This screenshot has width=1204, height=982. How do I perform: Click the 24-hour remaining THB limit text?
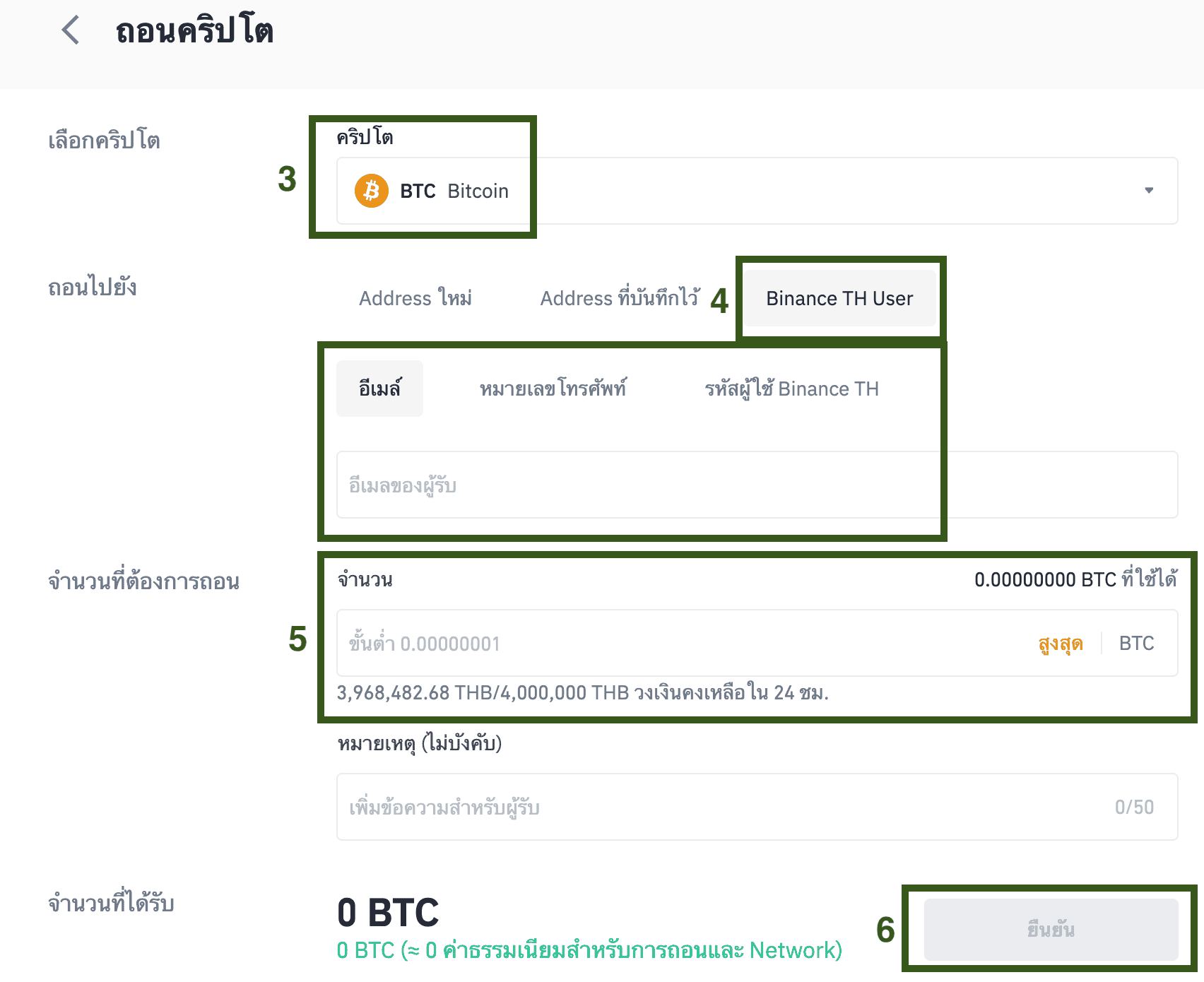582,692
